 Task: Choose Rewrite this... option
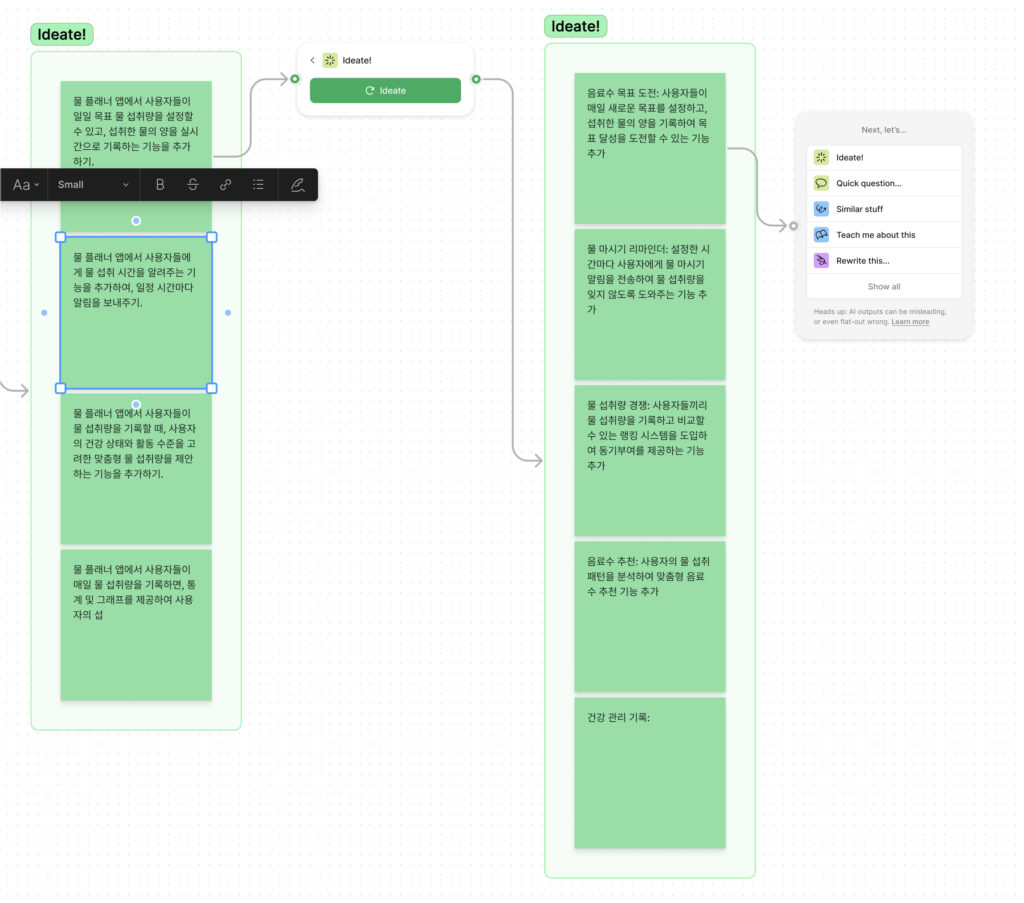pos(884,261)
